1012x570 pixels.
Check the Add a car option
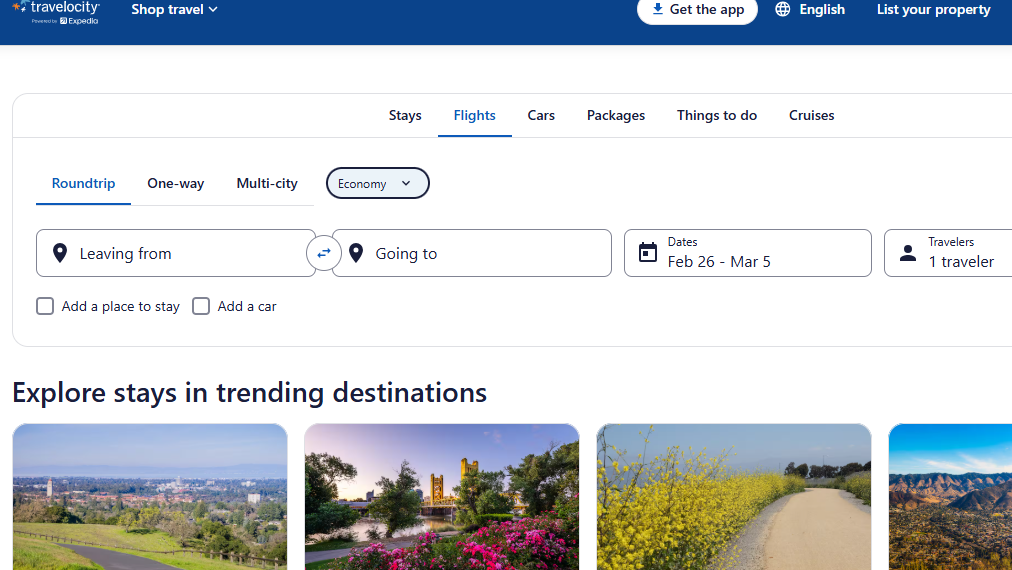pos(201,306)
